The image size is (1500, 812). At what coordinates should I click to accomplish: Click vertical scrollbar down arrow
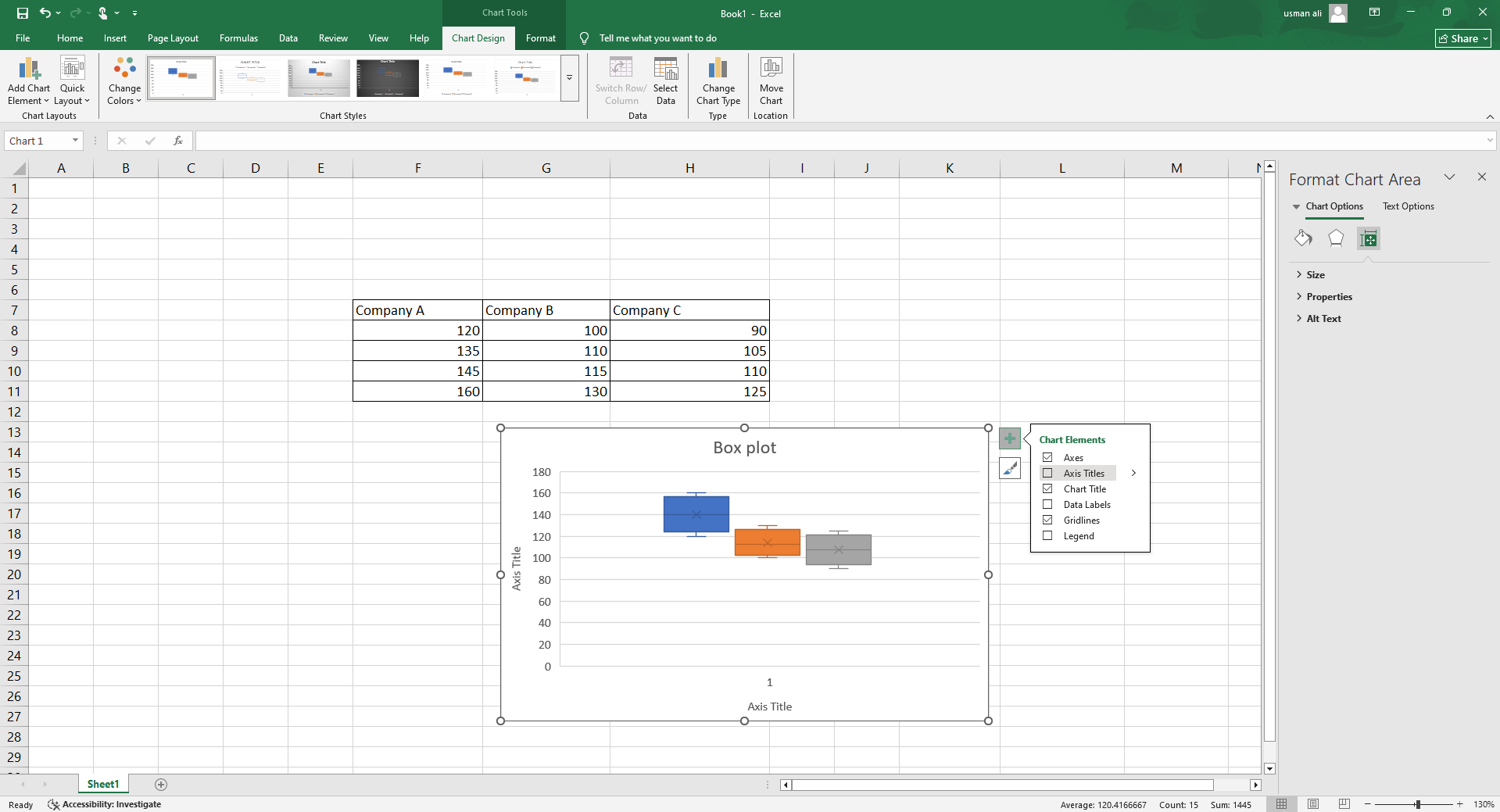1269,768
